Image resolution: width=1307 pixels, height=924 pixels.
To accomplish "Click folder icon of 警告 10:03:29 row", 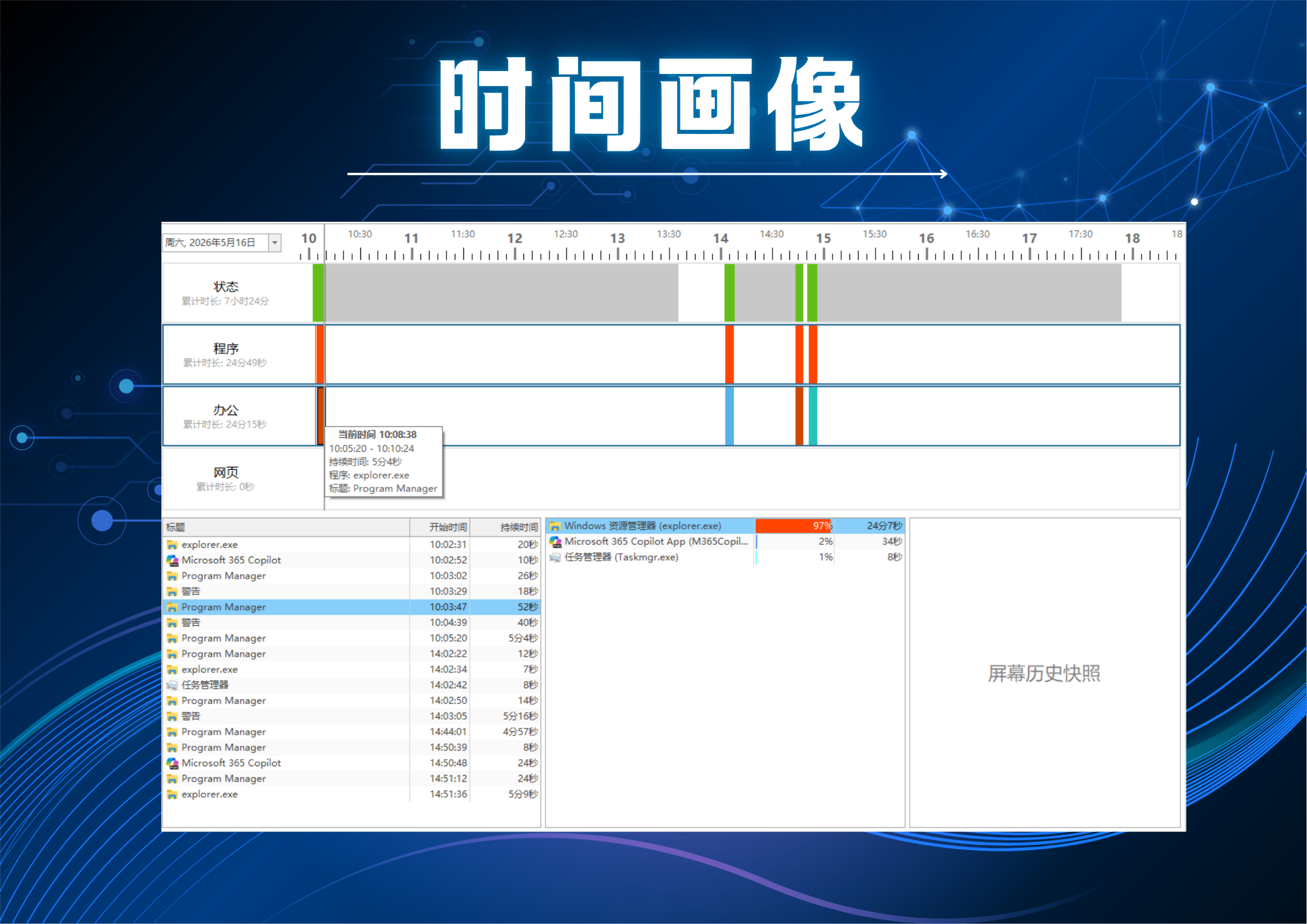I will coord(172,592).
